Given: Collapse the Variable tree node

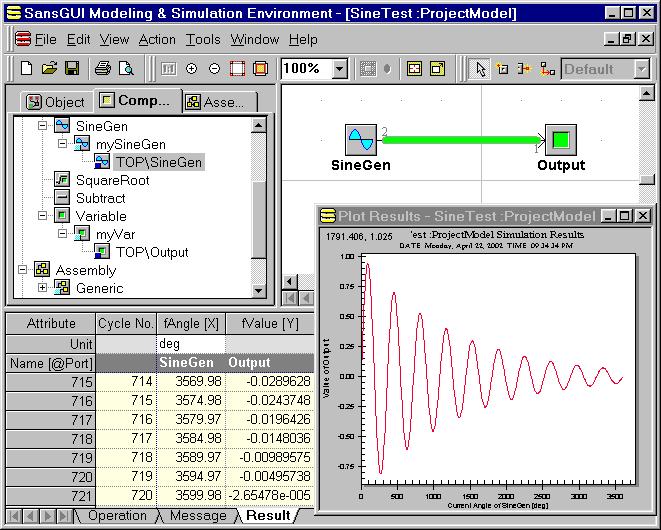Looking at the screenshot, I should pyautogui.click(x=43, y=216).
